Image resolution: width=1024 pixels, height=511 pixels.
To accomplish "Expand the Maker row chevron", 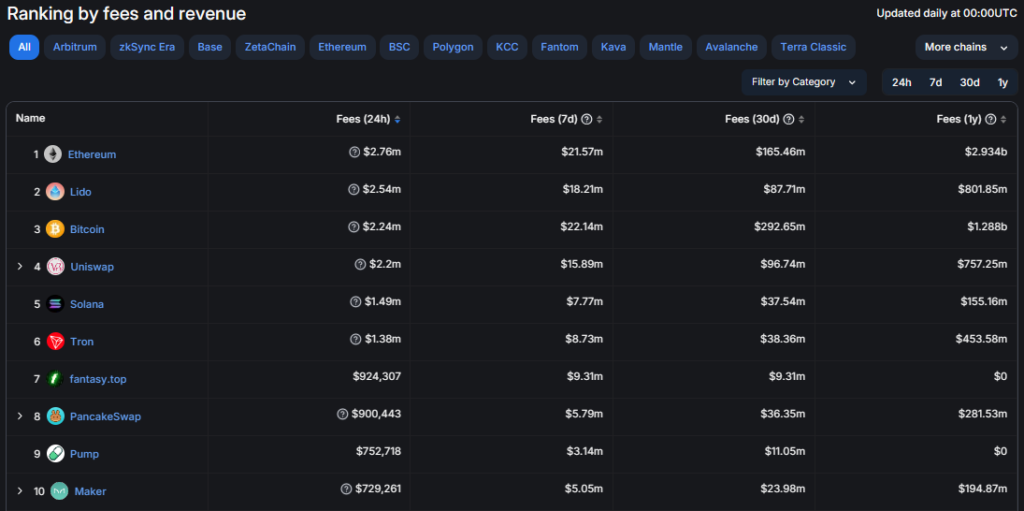I will (19, 491).
